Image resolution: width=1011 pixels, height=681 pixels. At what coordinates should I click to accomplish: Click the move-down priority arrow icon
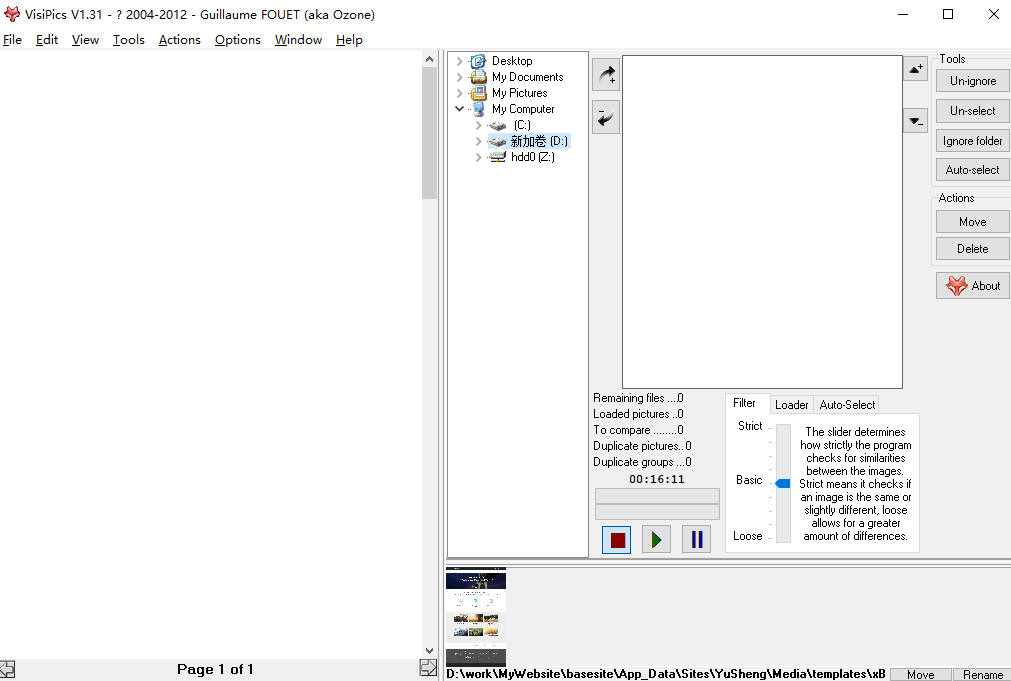click(915, 121)
